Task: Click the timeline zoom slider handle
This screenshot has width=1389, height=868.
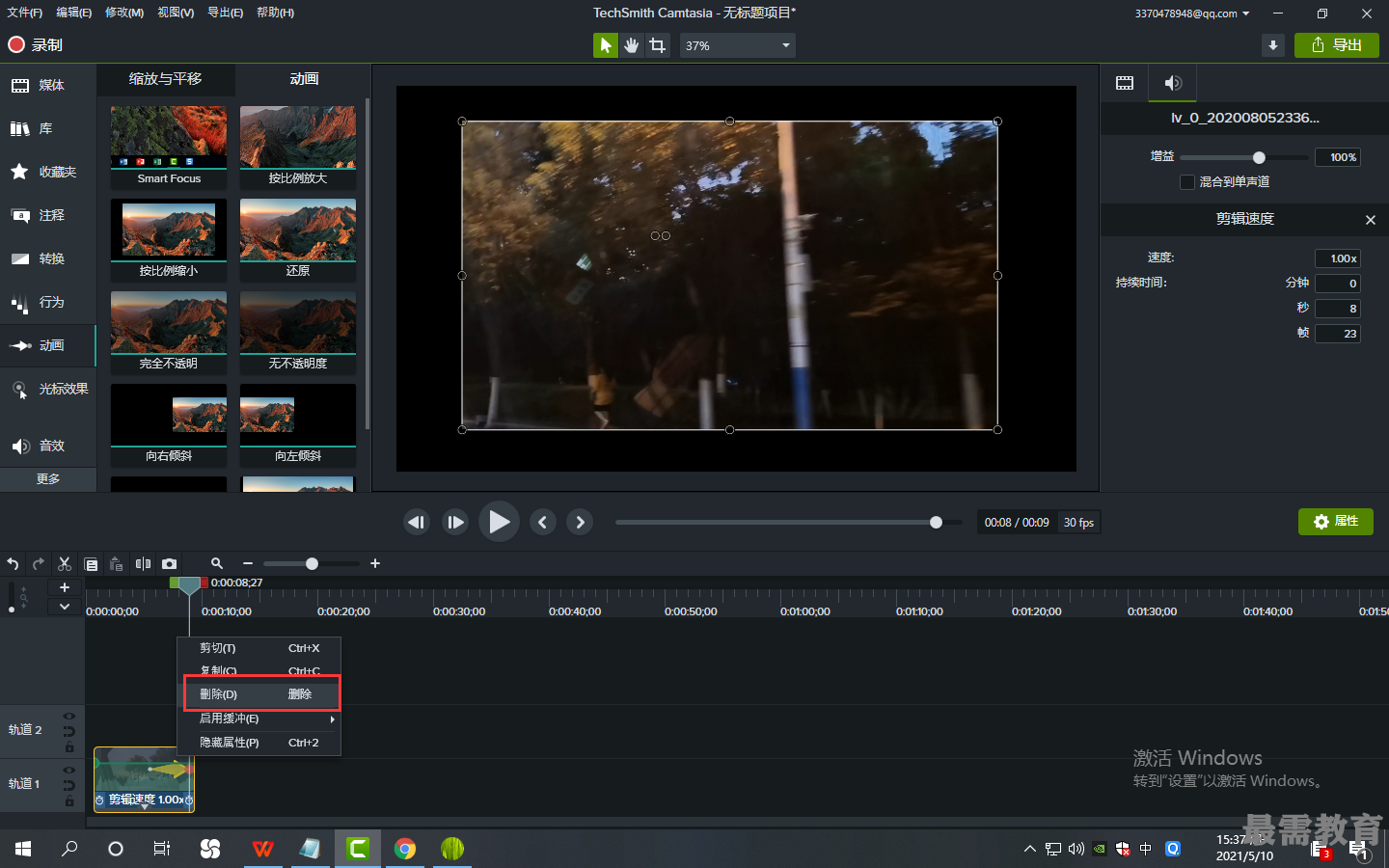Action: [x=312, y=563]
